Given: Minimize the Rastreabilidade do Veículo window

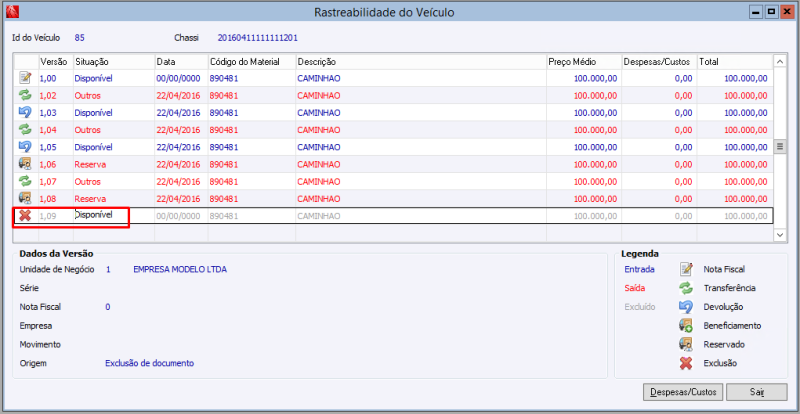Looking at the screenshot, I should coord(758,11).
